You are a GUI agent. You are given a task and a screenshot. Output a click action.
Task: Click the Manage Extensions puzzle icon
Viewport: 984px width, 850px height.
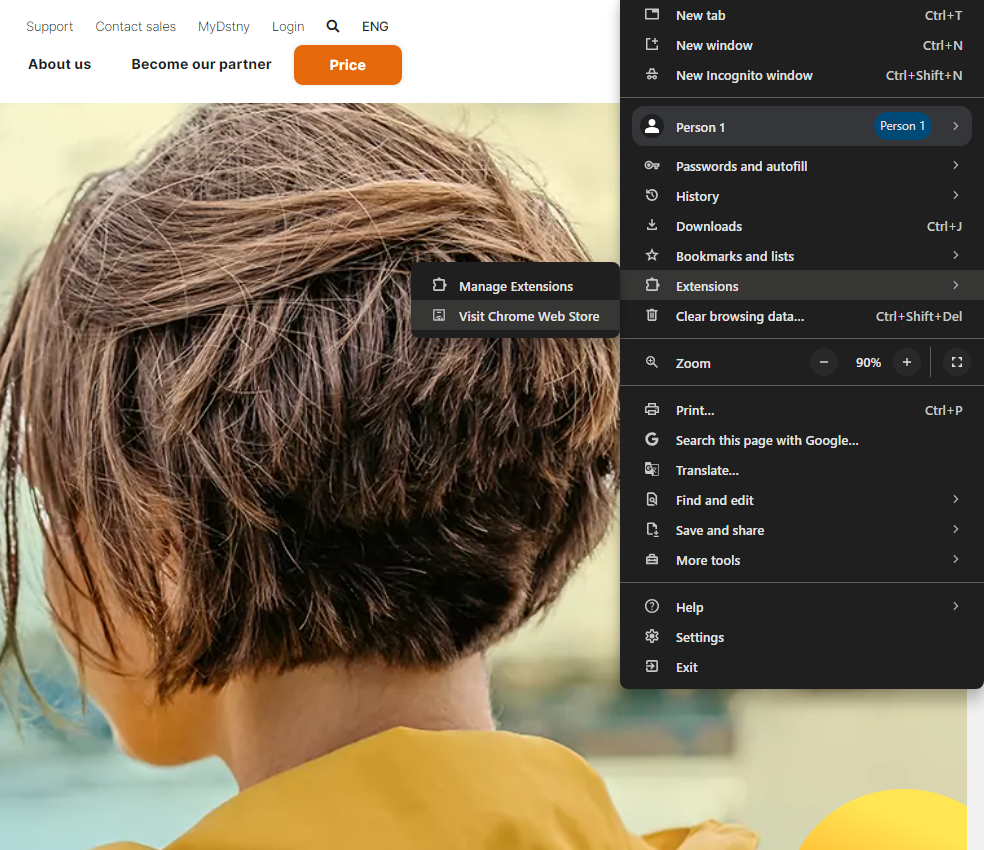pyautogui.click(x=439, y=285)
